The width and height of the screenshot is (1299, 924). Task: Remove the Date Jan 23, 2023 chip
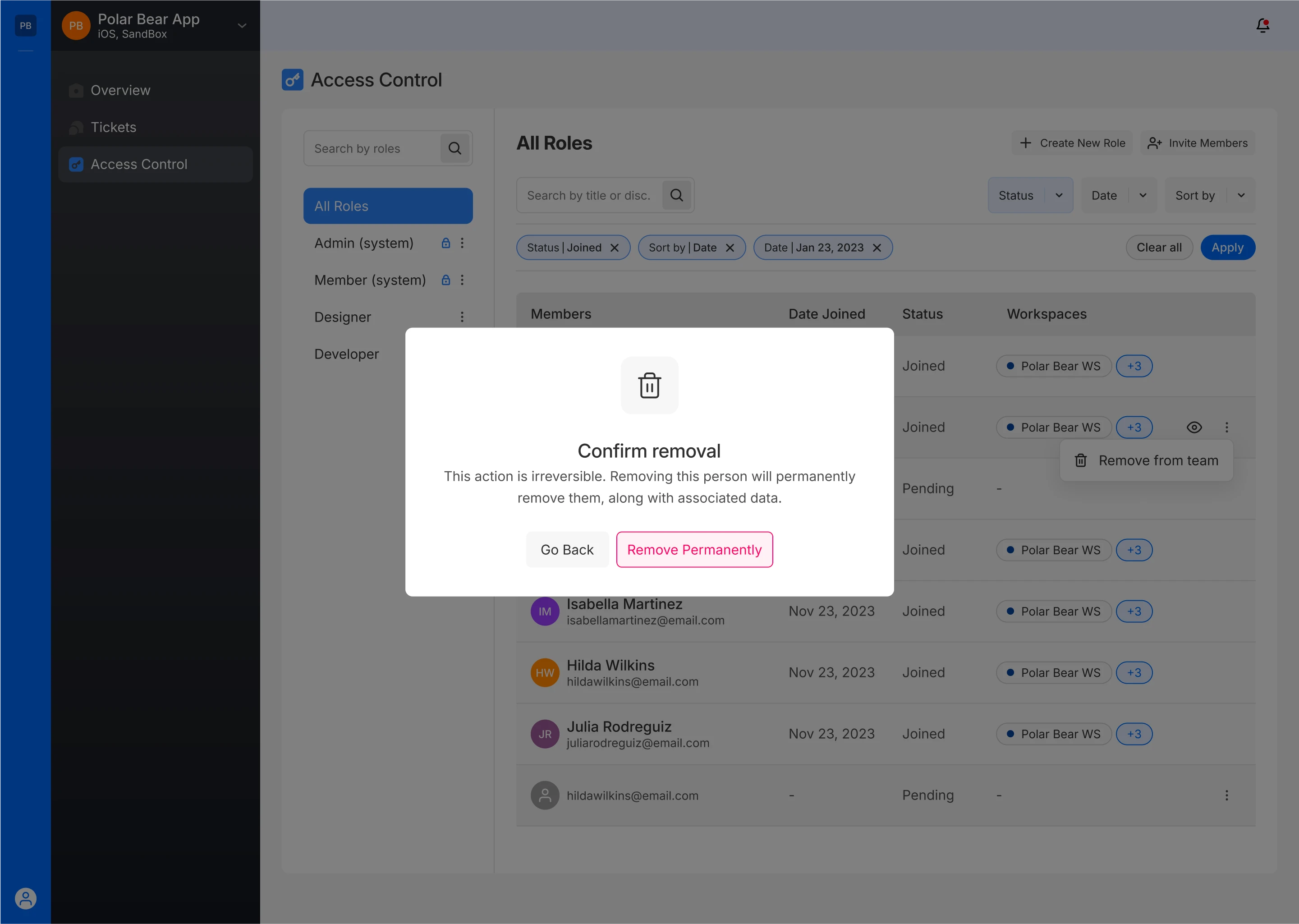(877, 248)
